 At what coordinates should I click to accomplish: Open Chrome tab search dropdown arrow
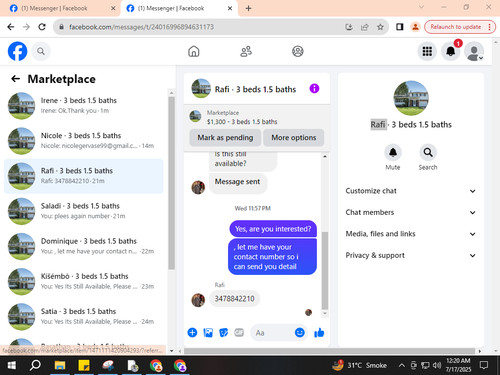pyautogui.click(x=421, y=7)
